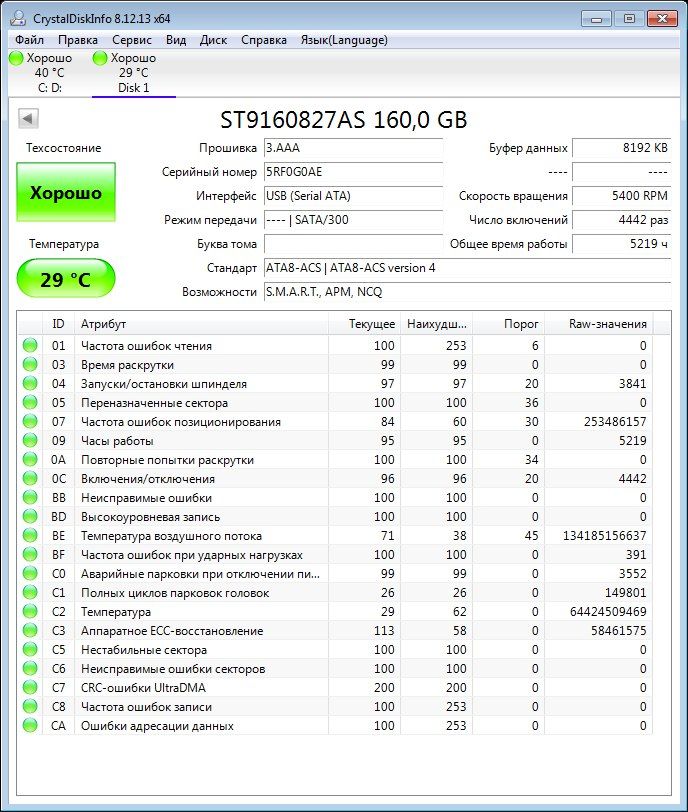Click the ID column header
688x812 pixels.
tap(58, 324)
